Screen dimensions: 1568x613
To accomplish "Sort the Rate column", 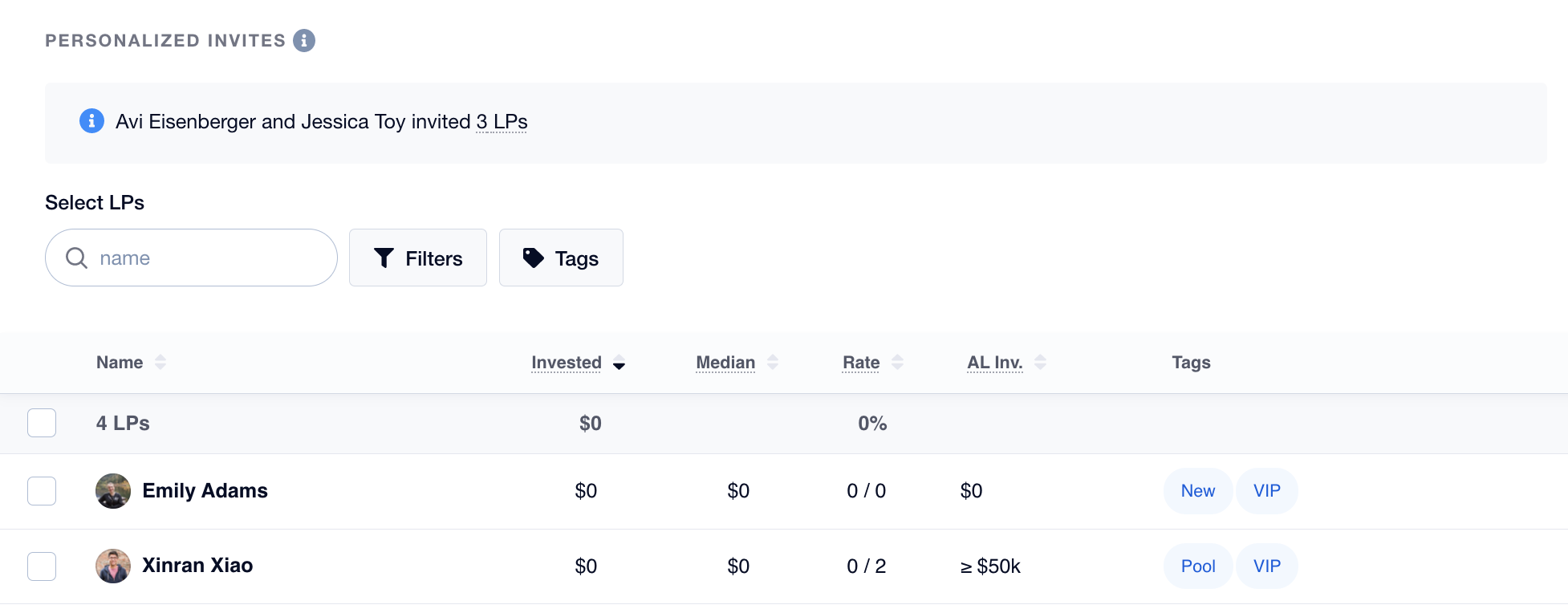I will [897, 363].
